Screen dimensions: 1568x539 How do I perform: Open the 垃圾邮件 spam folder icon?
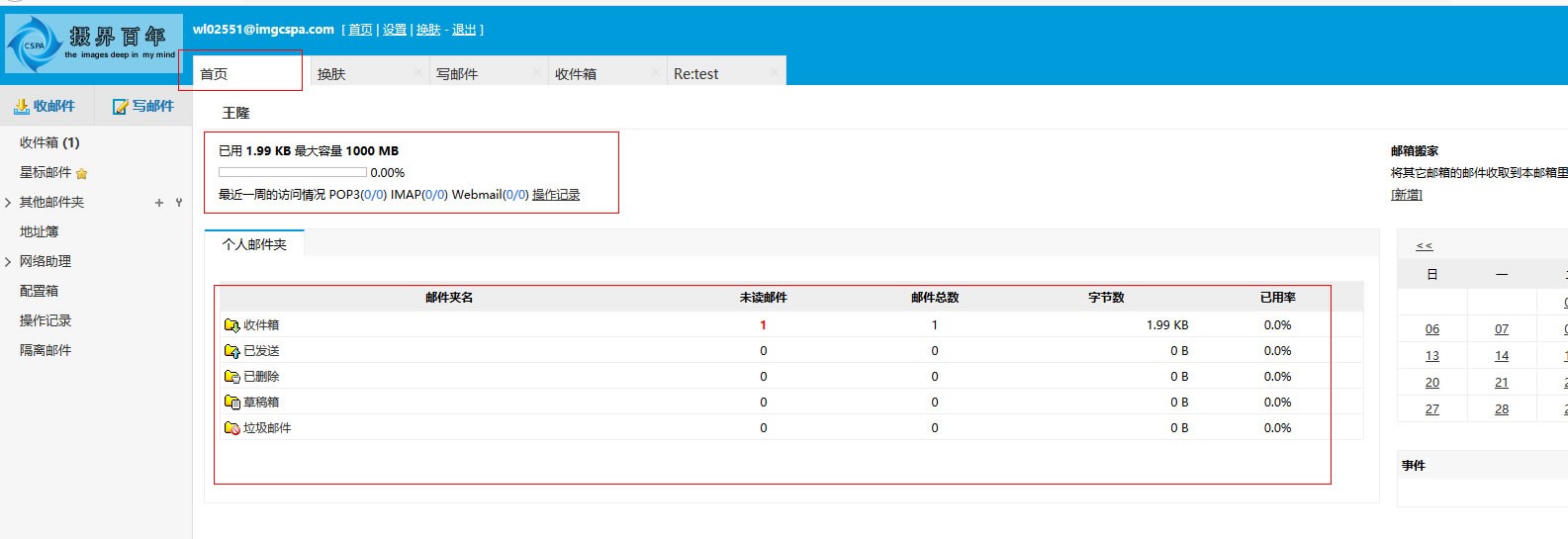[231, 428]
